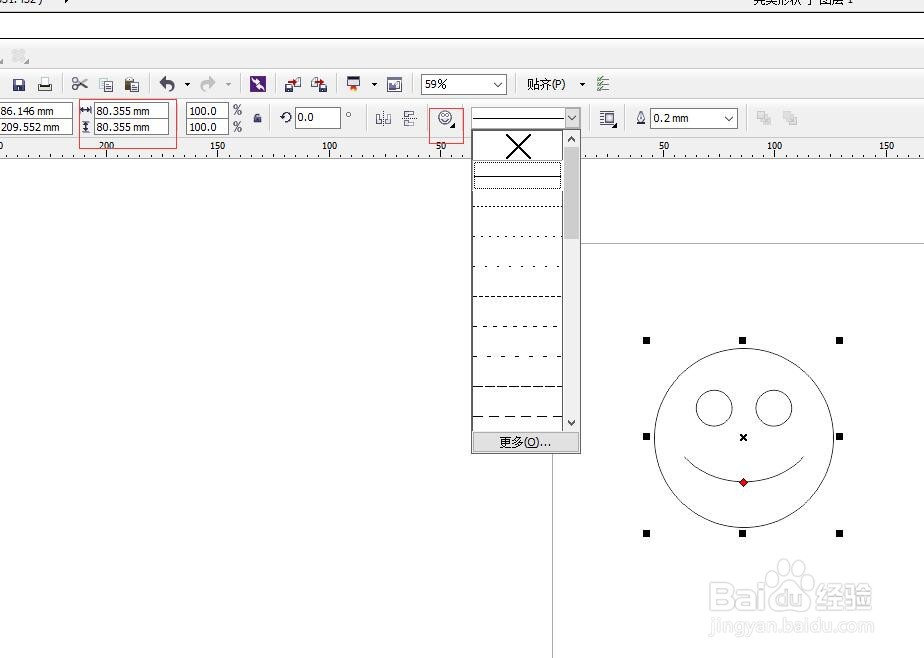Choose the second sparse dotted line style

517,236
